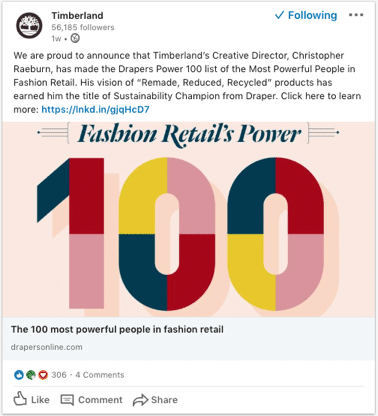Click the drapersonline.com source link

click(x=46, y=347)
